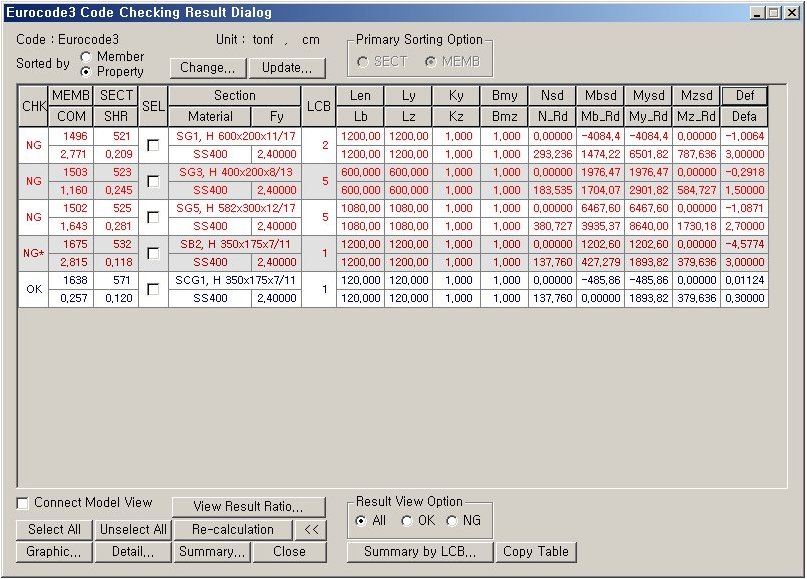Click the COM column header
Viewport: 807px width, 579px height.
[71, 117]
